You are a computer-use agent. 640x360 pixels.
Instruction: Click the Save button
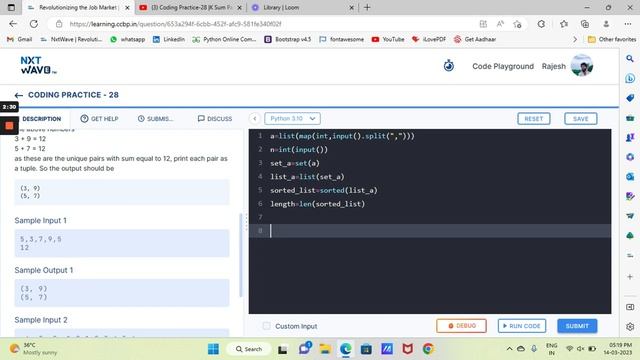coord(580,119)
